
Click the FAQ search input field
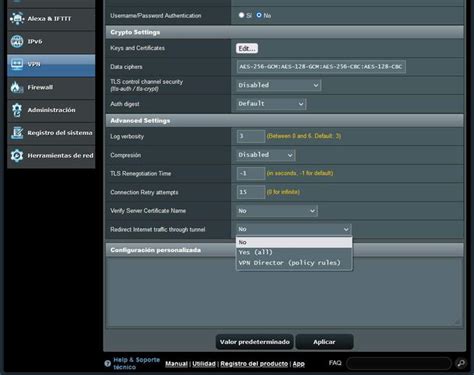pyautogui.click(x=399, y=363)
